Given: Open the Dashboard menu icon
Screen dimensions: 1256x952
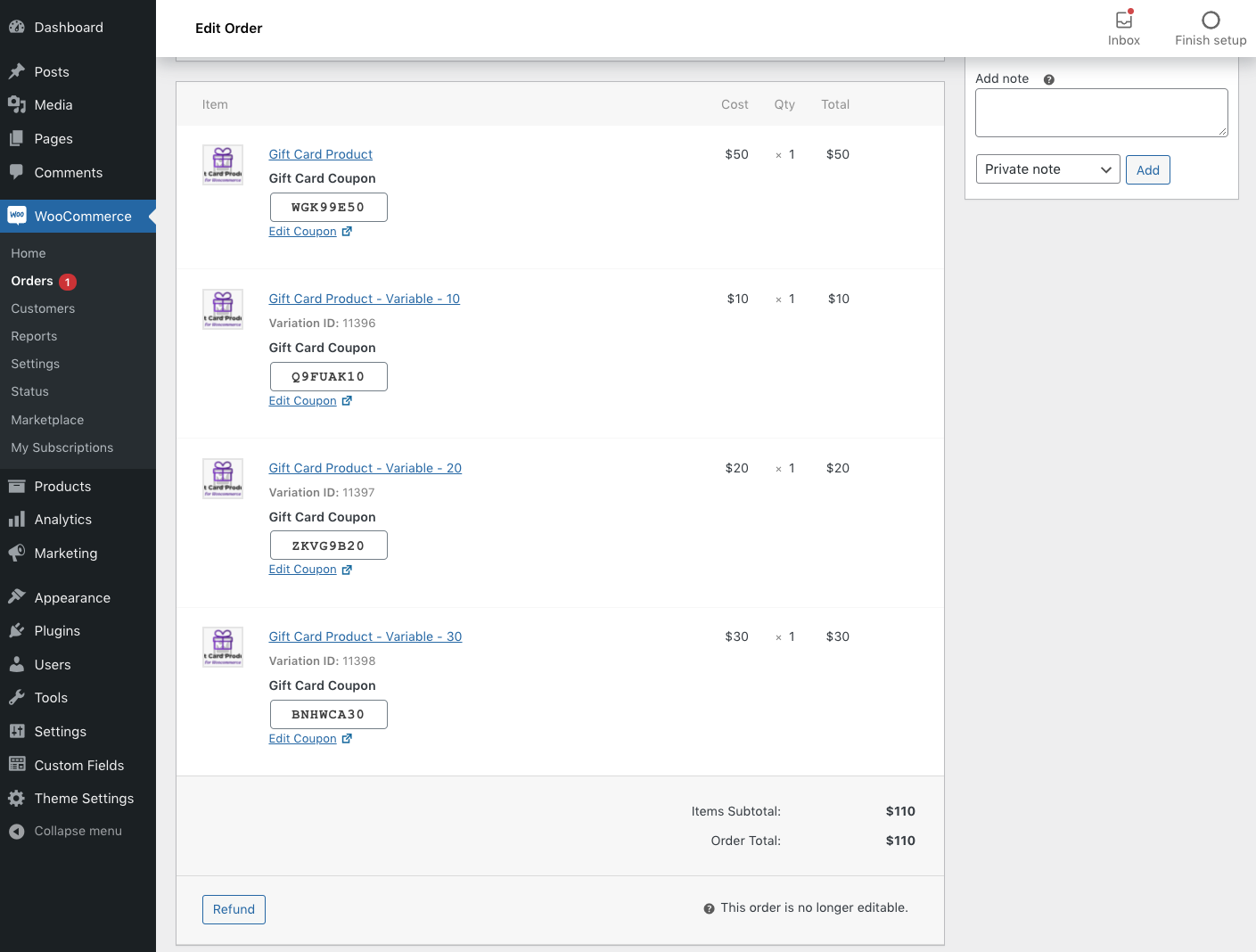Looking at the screenshot, I should coord(16,28).
